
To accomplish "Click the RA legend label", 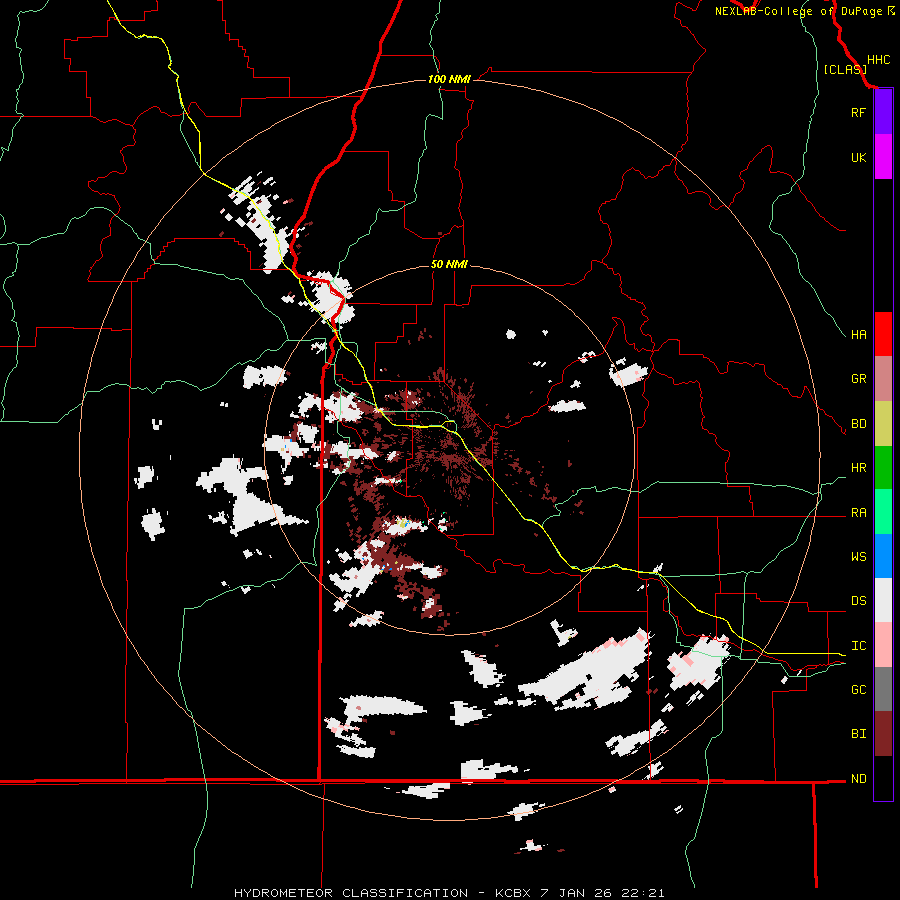I will 858,513.
